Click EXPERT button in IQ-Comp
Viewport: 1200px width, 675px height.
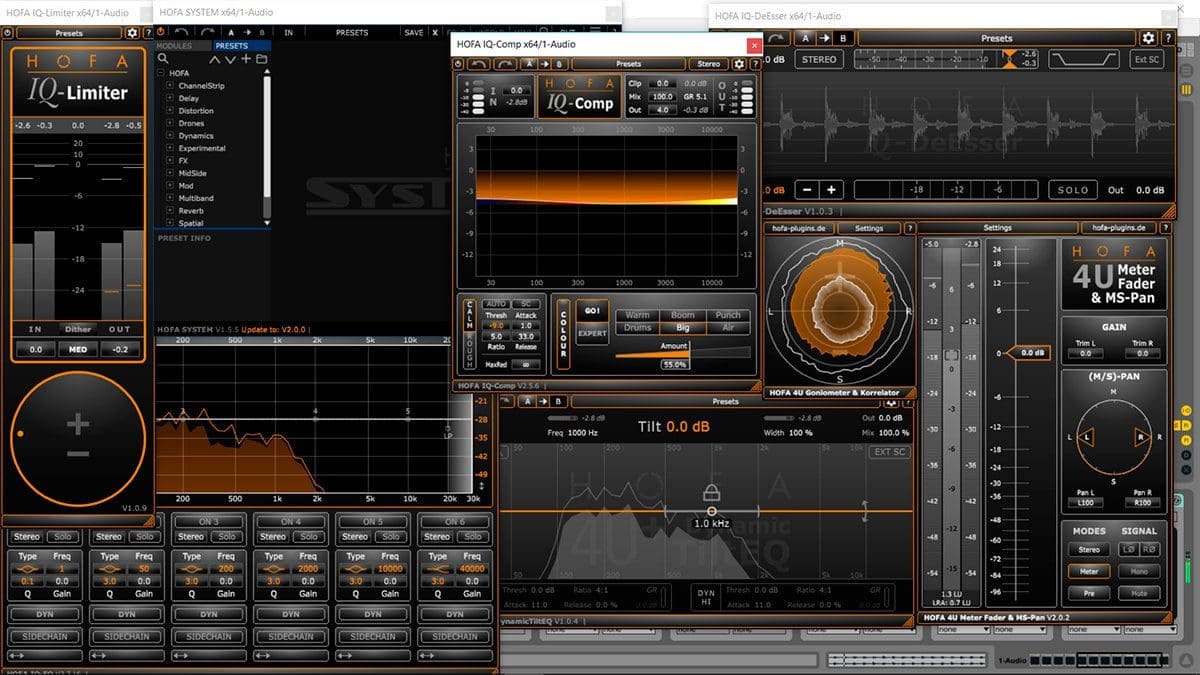tap(592, 334)
